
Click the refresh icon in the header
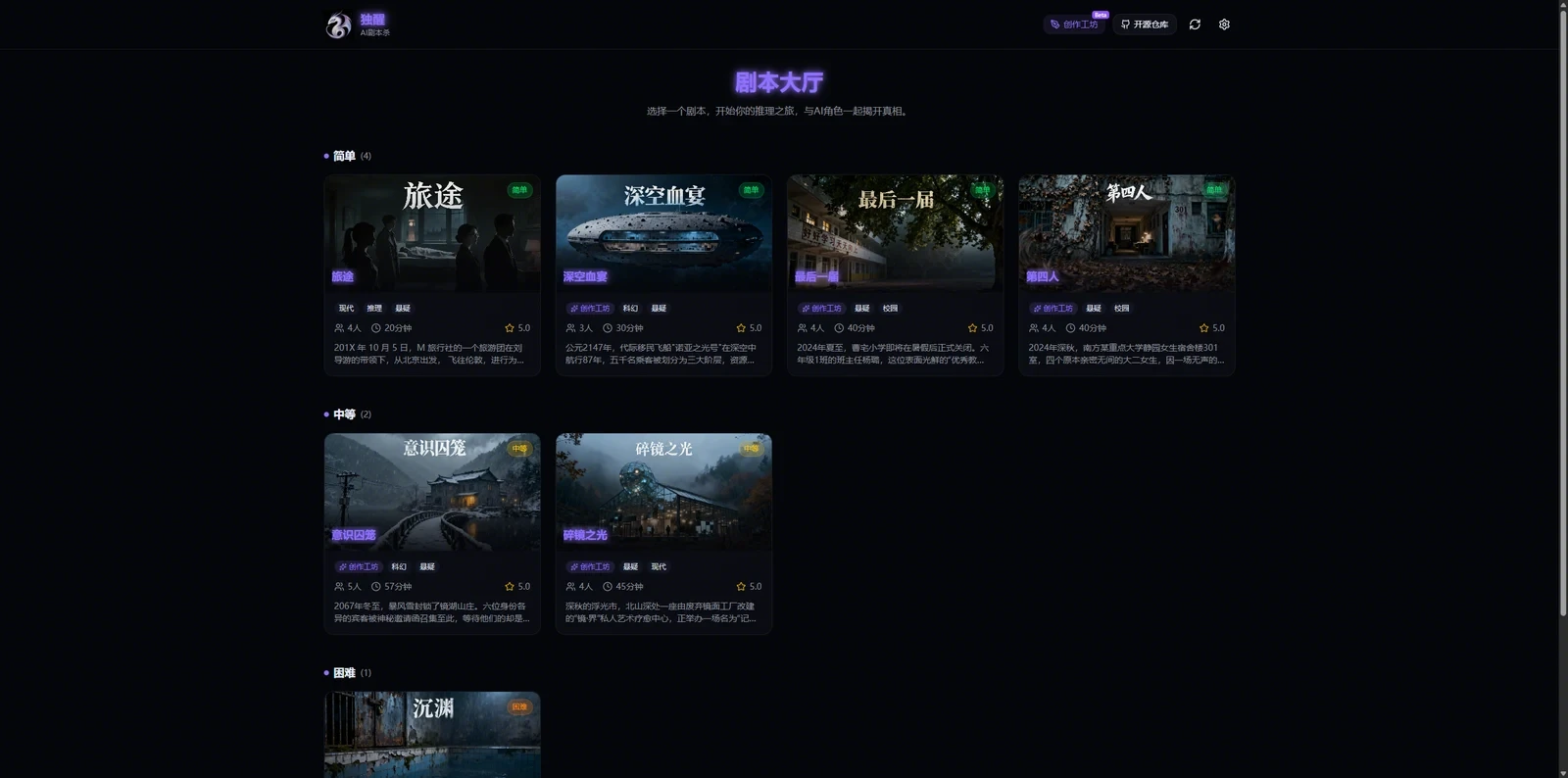pos(1195,24)
